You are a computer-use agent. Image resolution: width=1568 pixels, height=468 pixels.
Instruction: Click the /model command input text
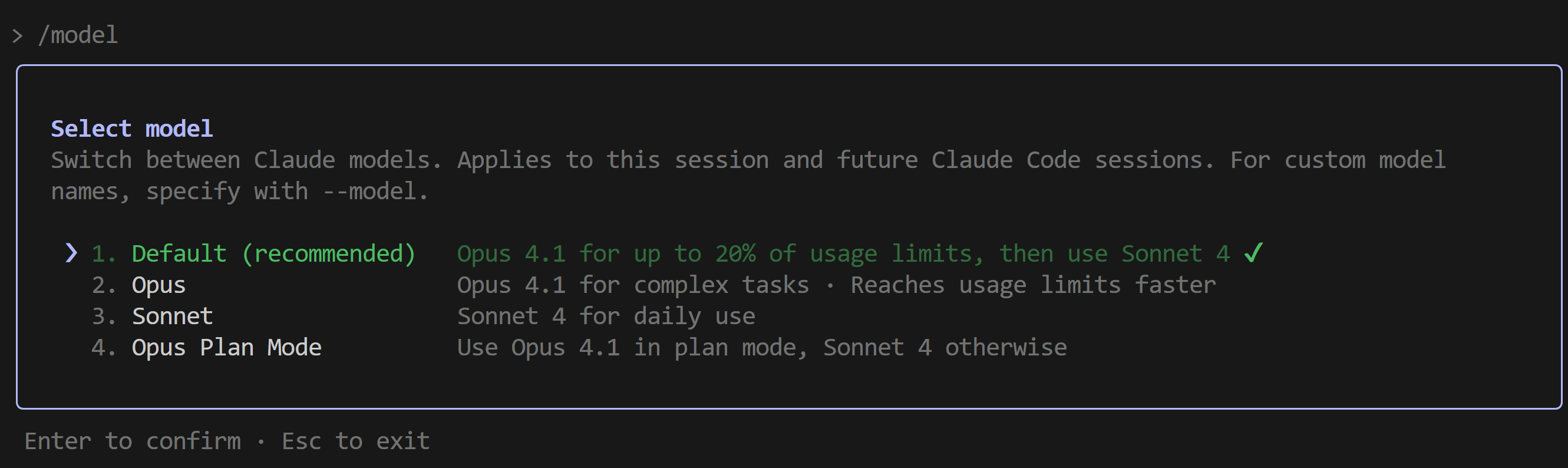pyautogui.click(x=78, y=35)
